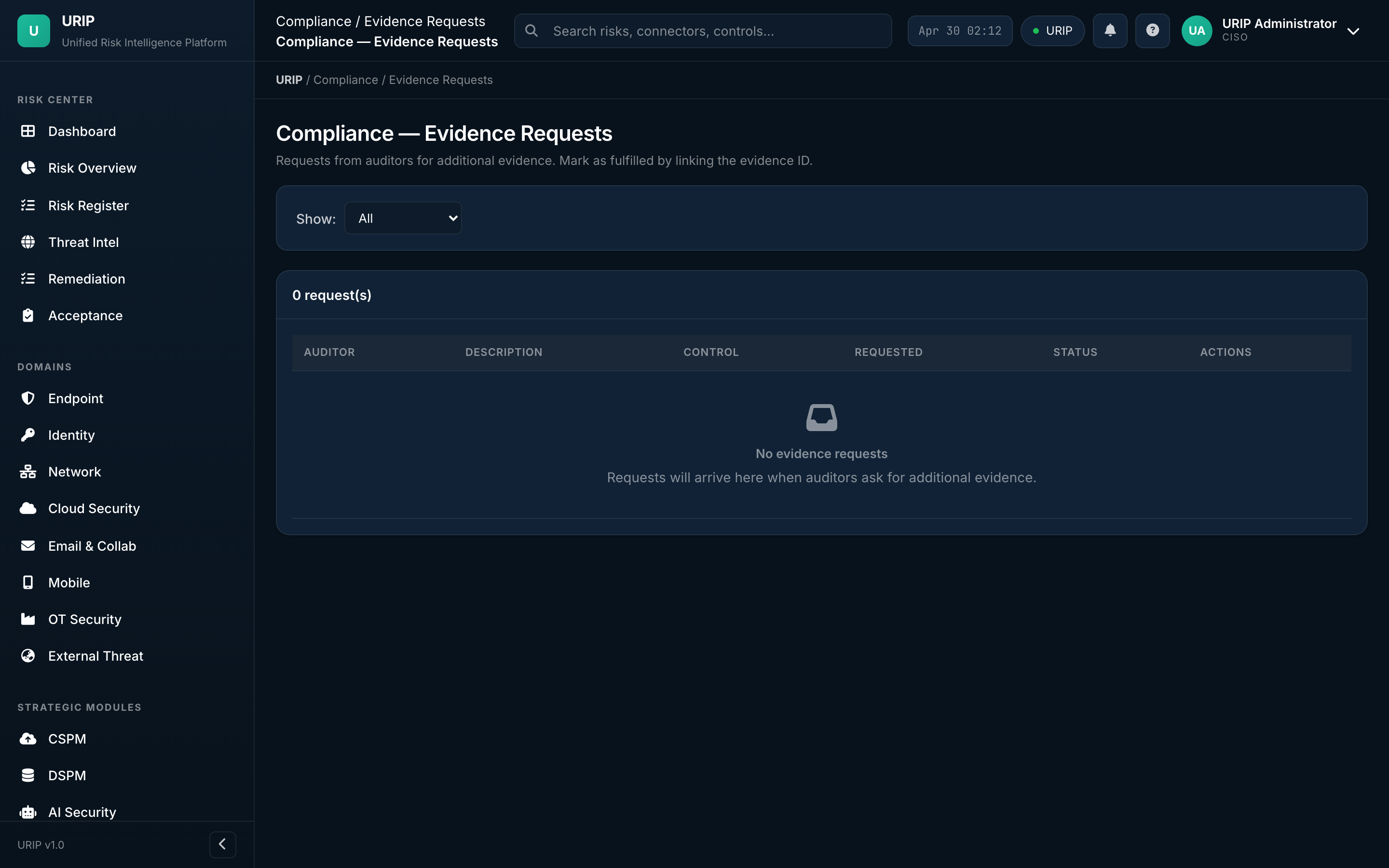1389x868 pixels.
Task: Click the Risk Register list icon
Action: pyautogui.click(x=27, y=205)
